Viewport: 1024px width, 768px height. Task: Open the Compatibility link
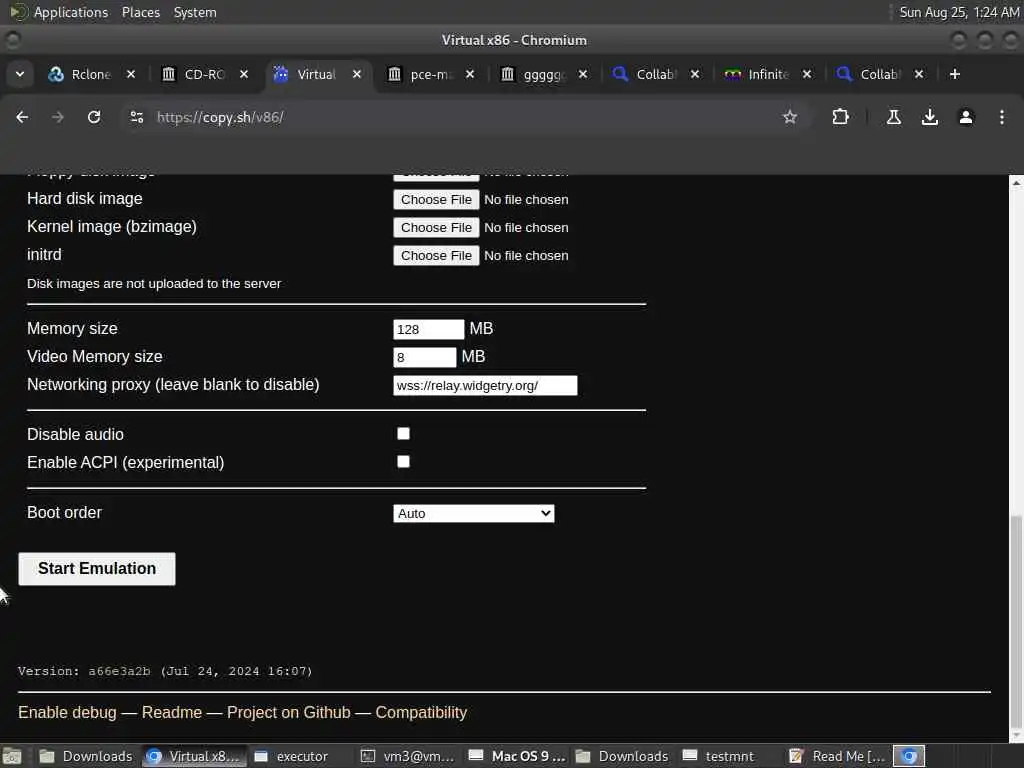pyautogui.click(x=421, y=712)
